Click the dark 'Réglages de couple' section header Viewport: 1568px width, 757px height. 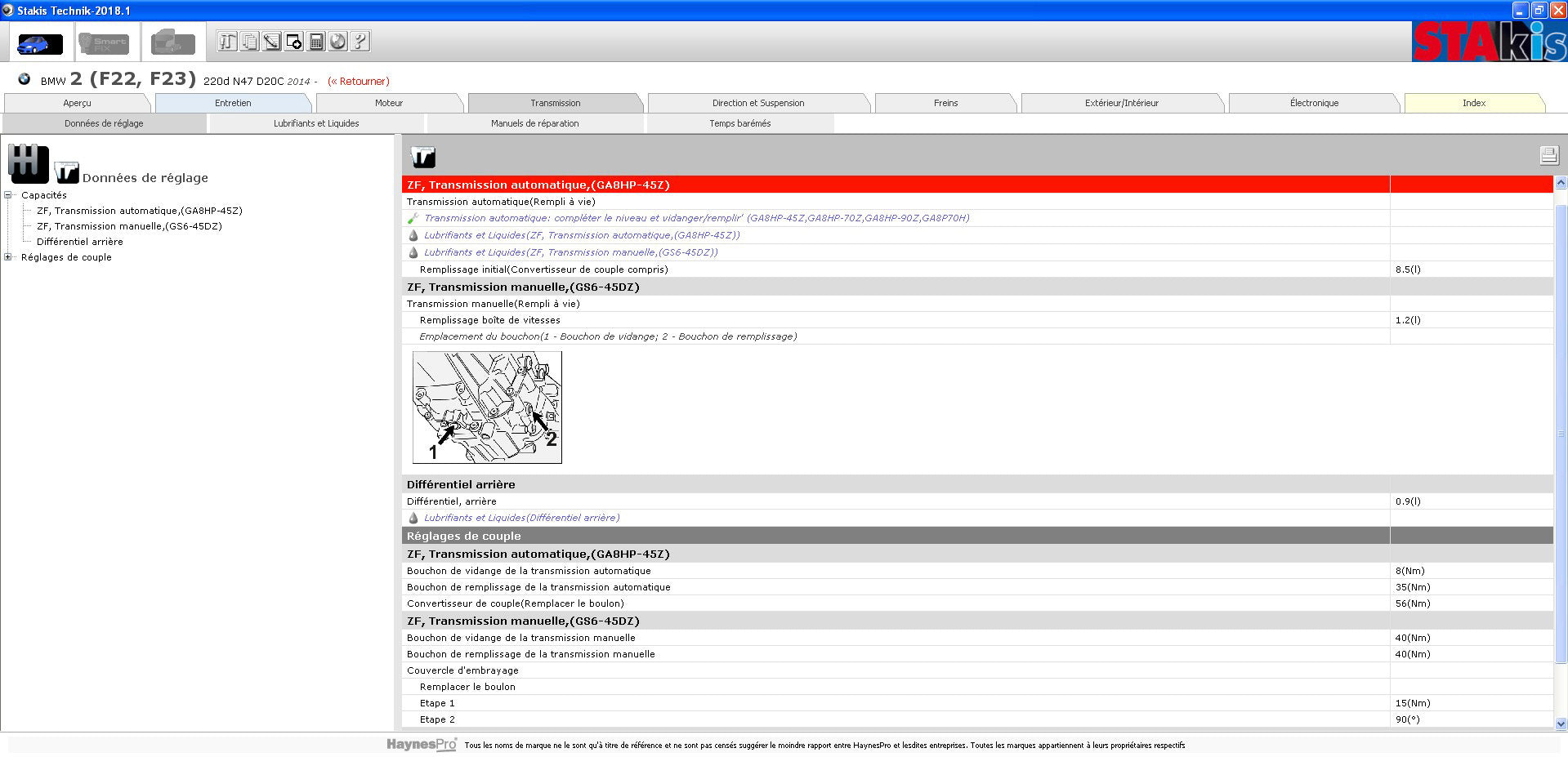coord(977,536)
